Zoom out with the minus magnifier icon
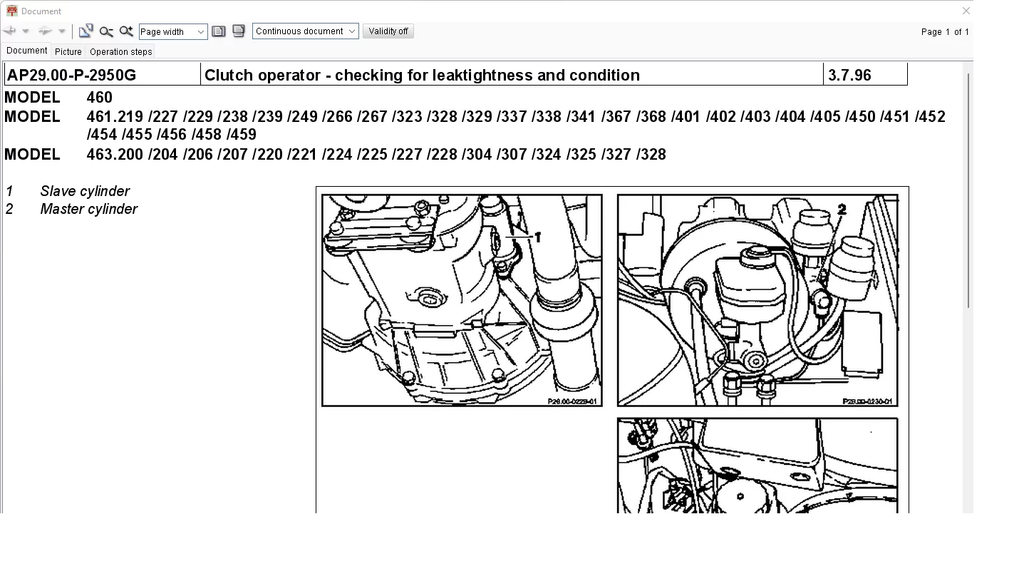This screenshot has width=1024, height=581. click(106, 31)
